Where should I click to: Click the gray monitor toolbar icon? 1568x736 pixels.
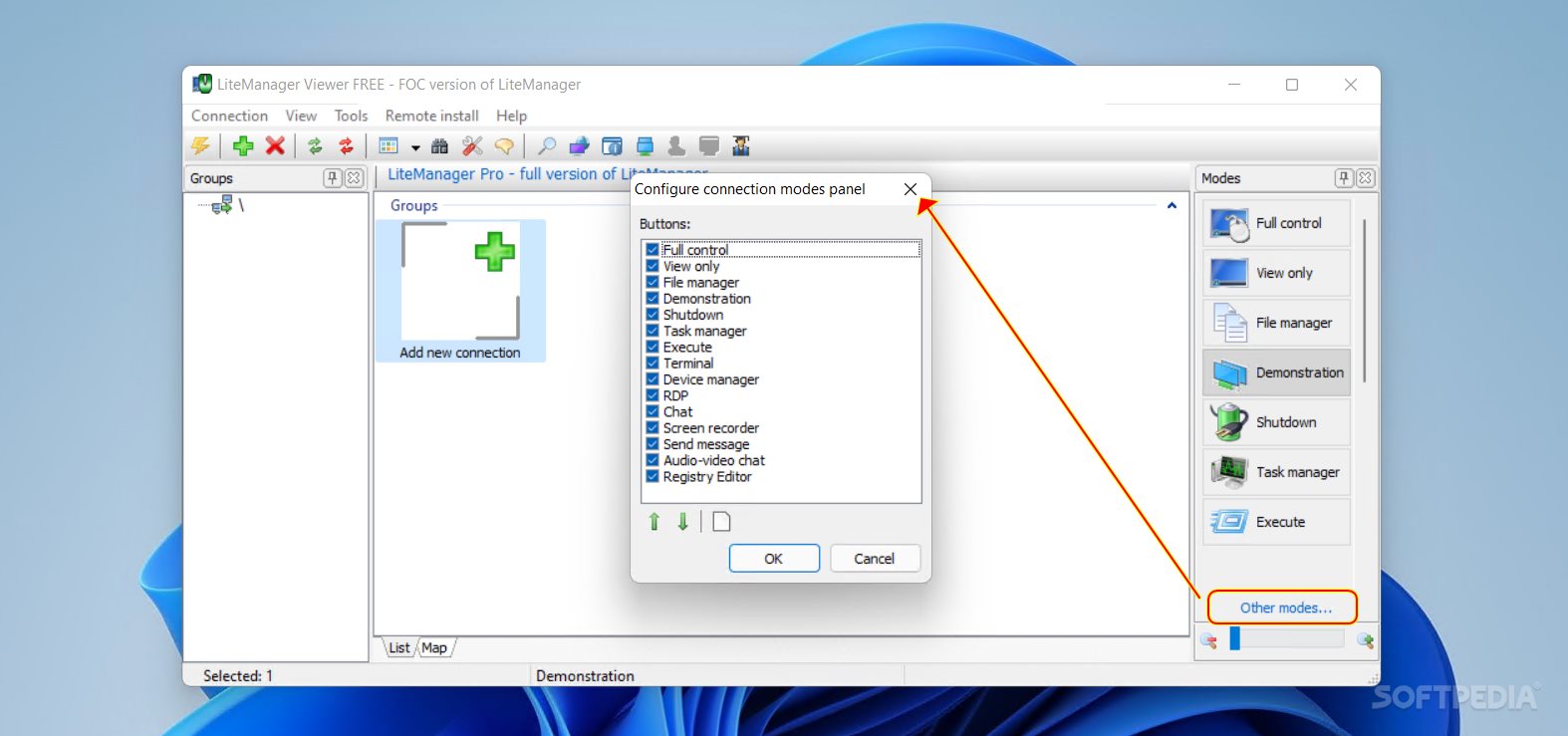(709, 146)
